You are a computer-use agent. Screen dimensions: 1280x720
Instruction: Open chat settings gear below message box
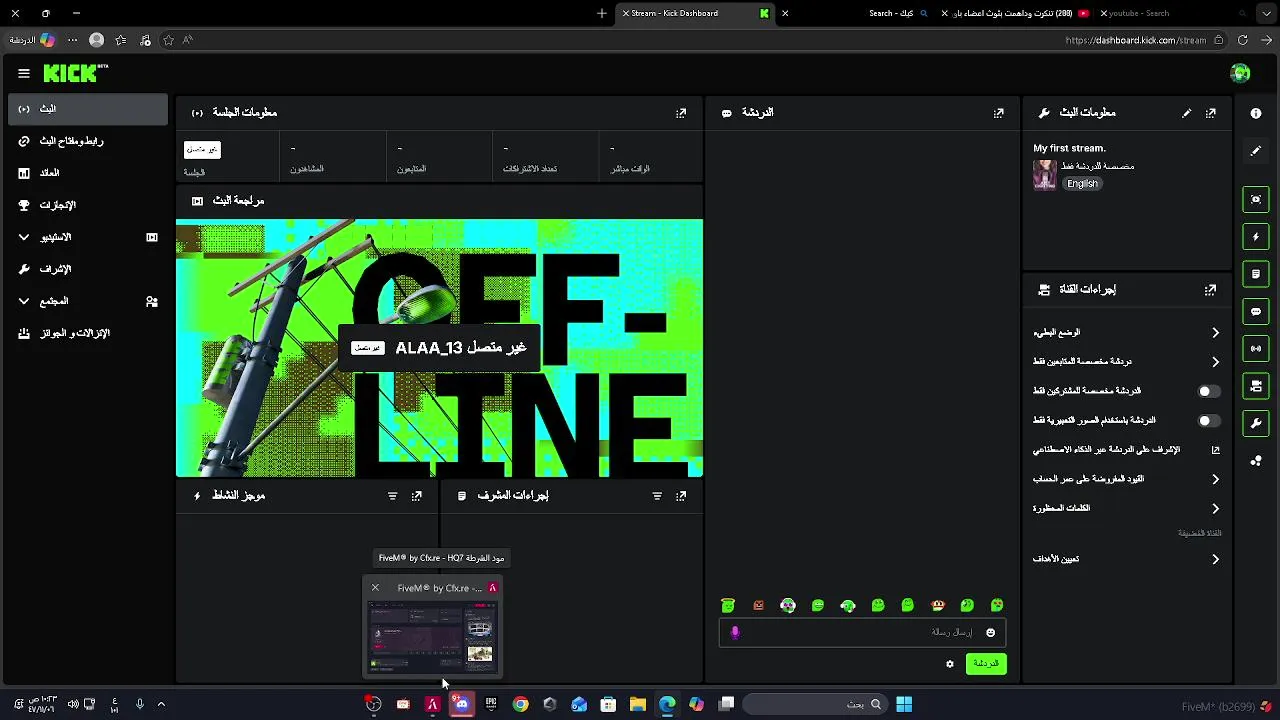point(950,663)
